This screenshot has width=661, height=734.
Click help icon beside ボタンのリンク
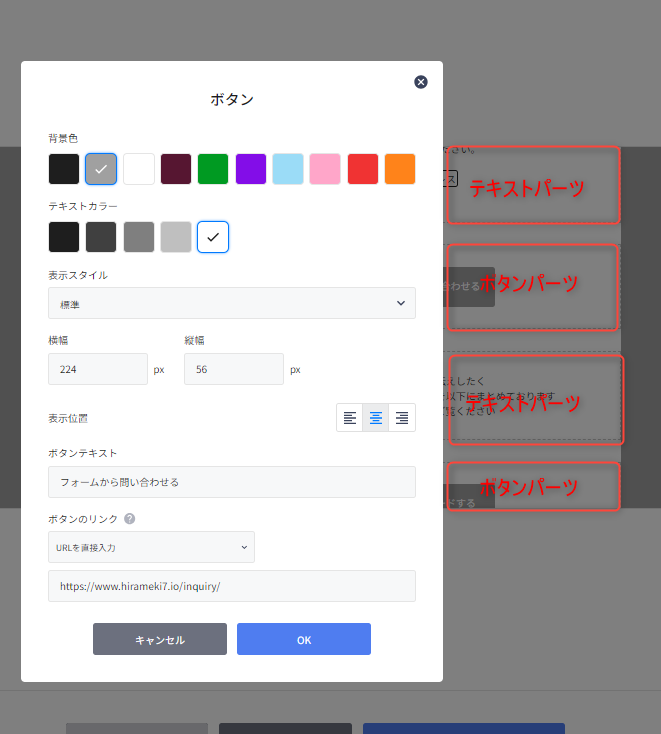(x=130, y=519)
